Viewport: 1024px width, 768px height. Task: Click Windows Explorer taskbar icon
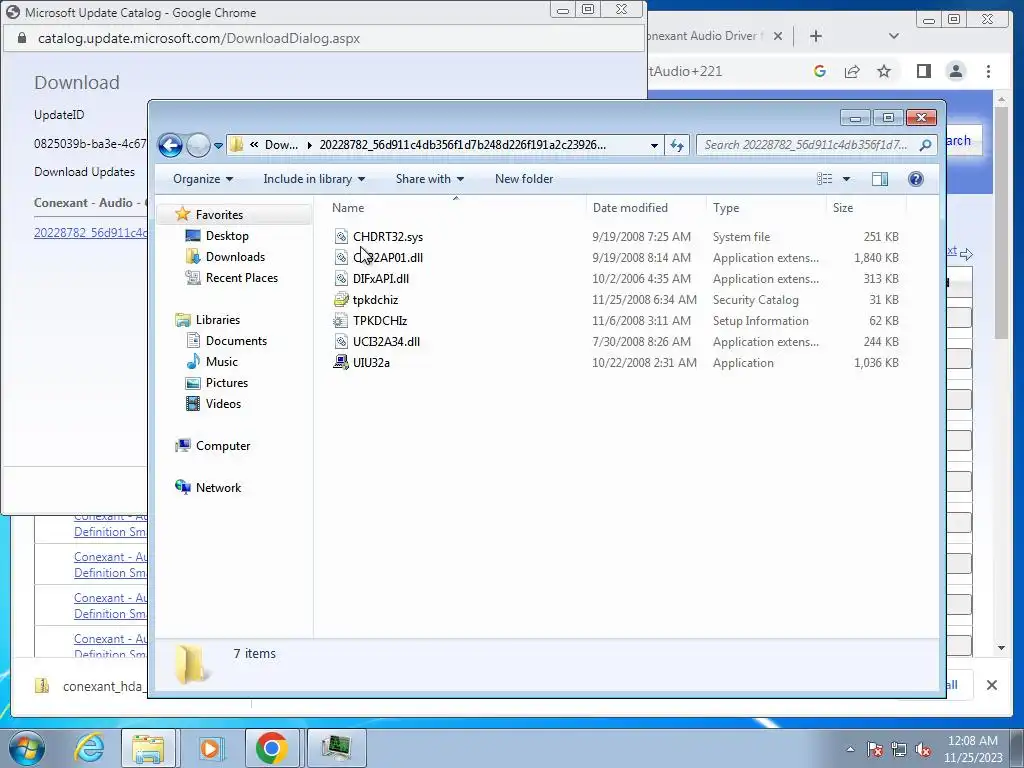[148, 748]
